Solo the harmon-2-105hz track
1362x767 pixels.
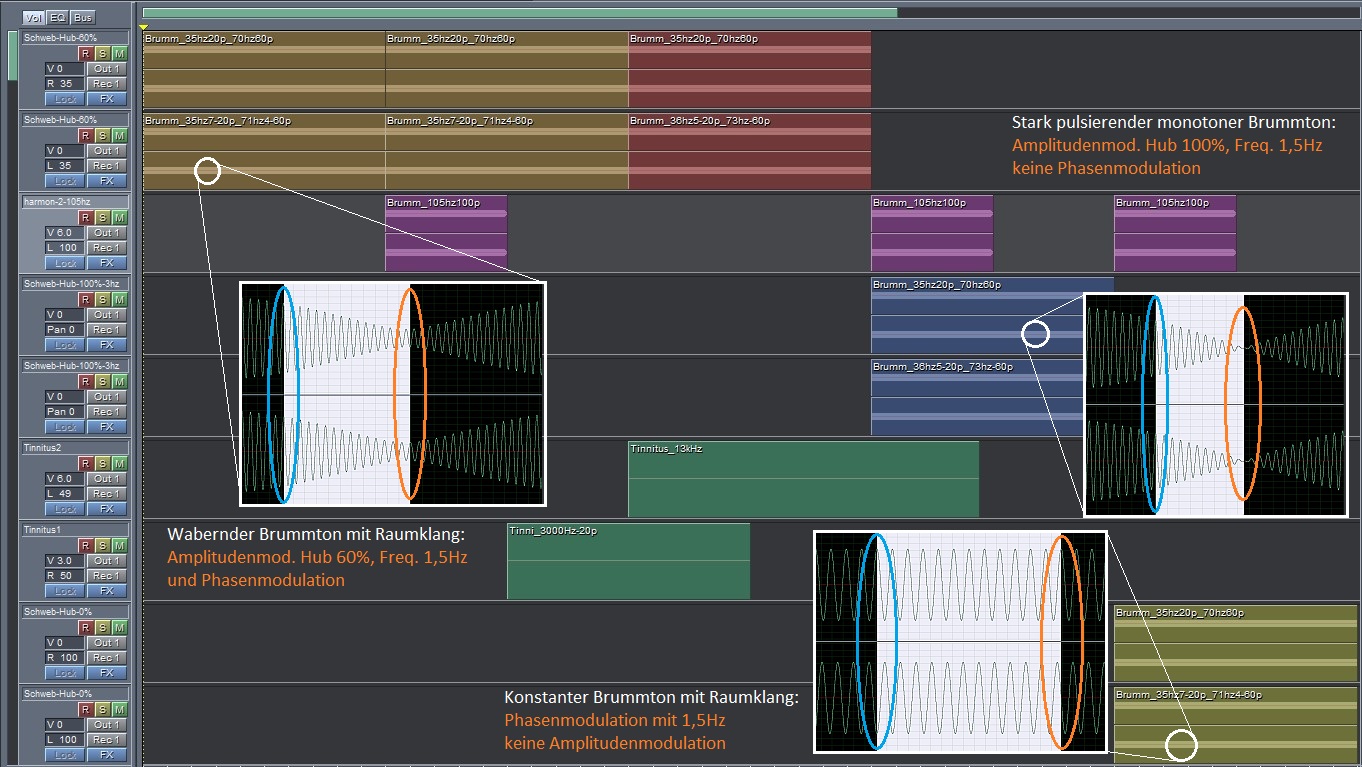[103, 217]
